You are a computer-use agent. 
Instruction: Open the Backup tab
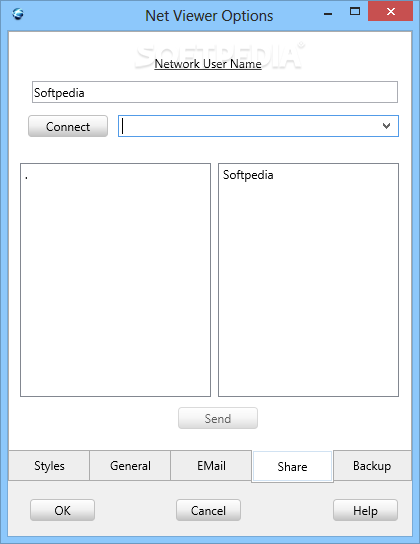pyautogui.click(x=372, y=466)
